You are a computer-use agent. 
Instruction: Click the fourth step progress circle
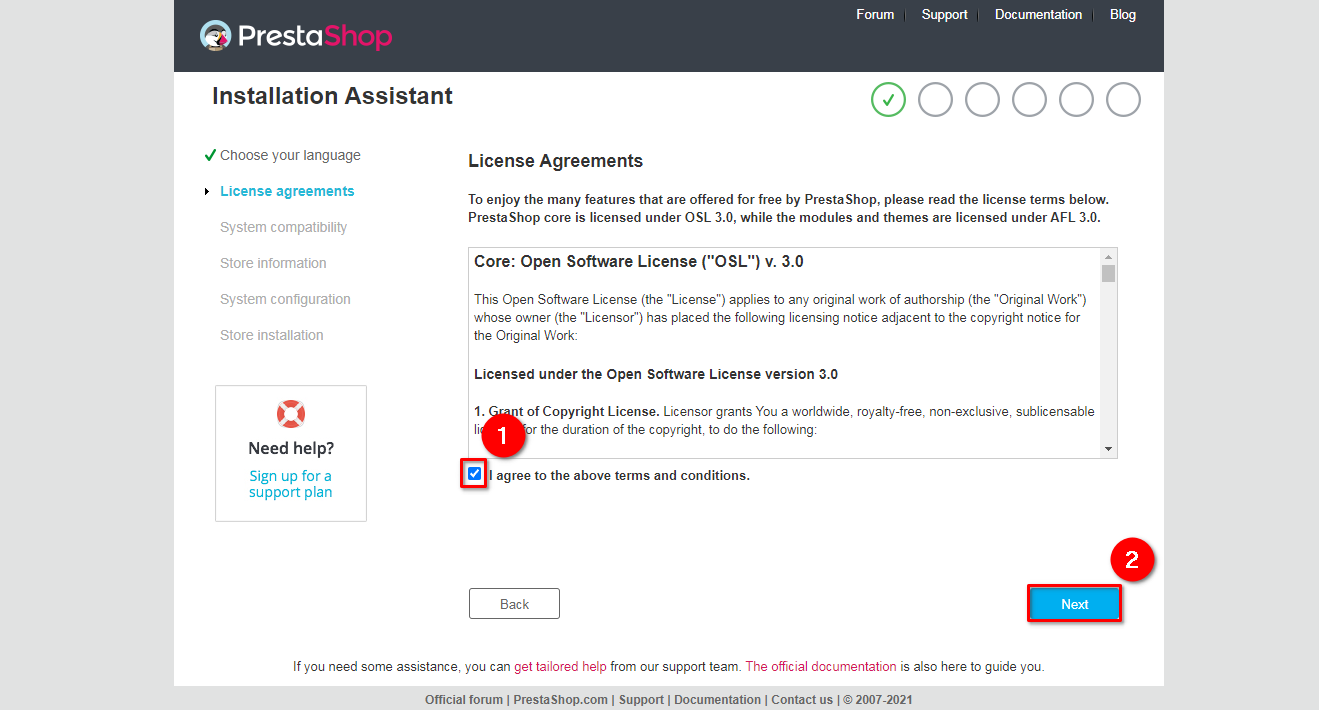(x=1029, y=99)
